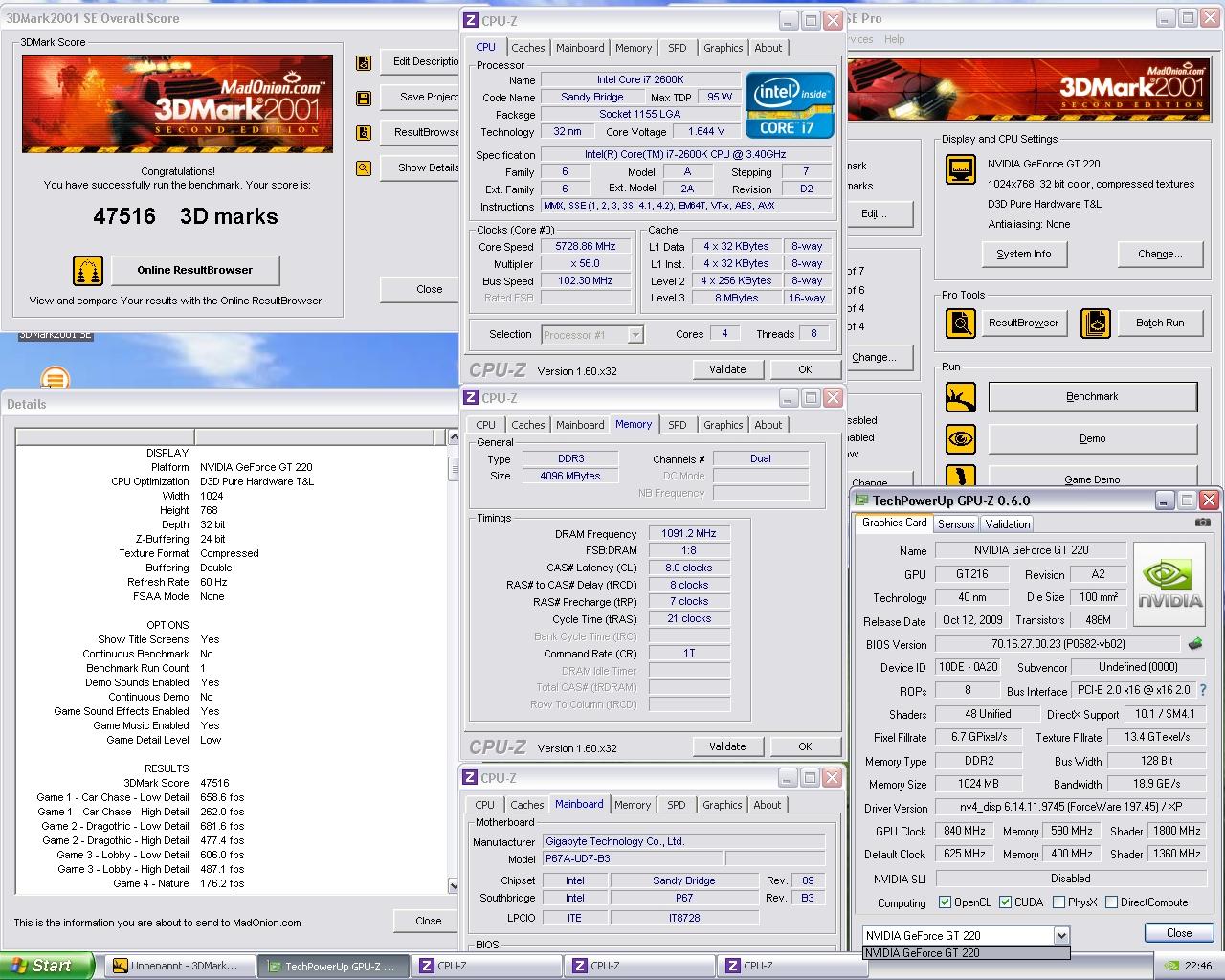The width and height of the screenshot is (1225, 980).
Task: Click Close in the Details window
Action: pyautogui.click(x=429, y=921)
